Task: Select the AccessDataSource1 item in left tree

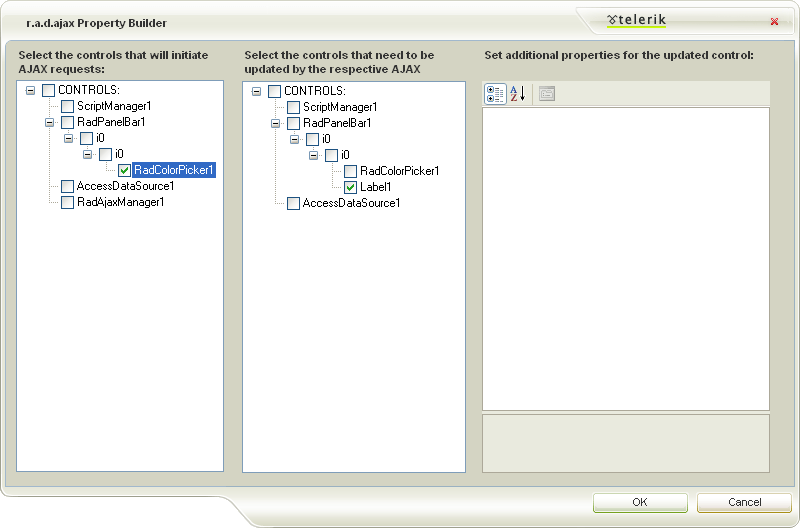Action: [125, 186]
